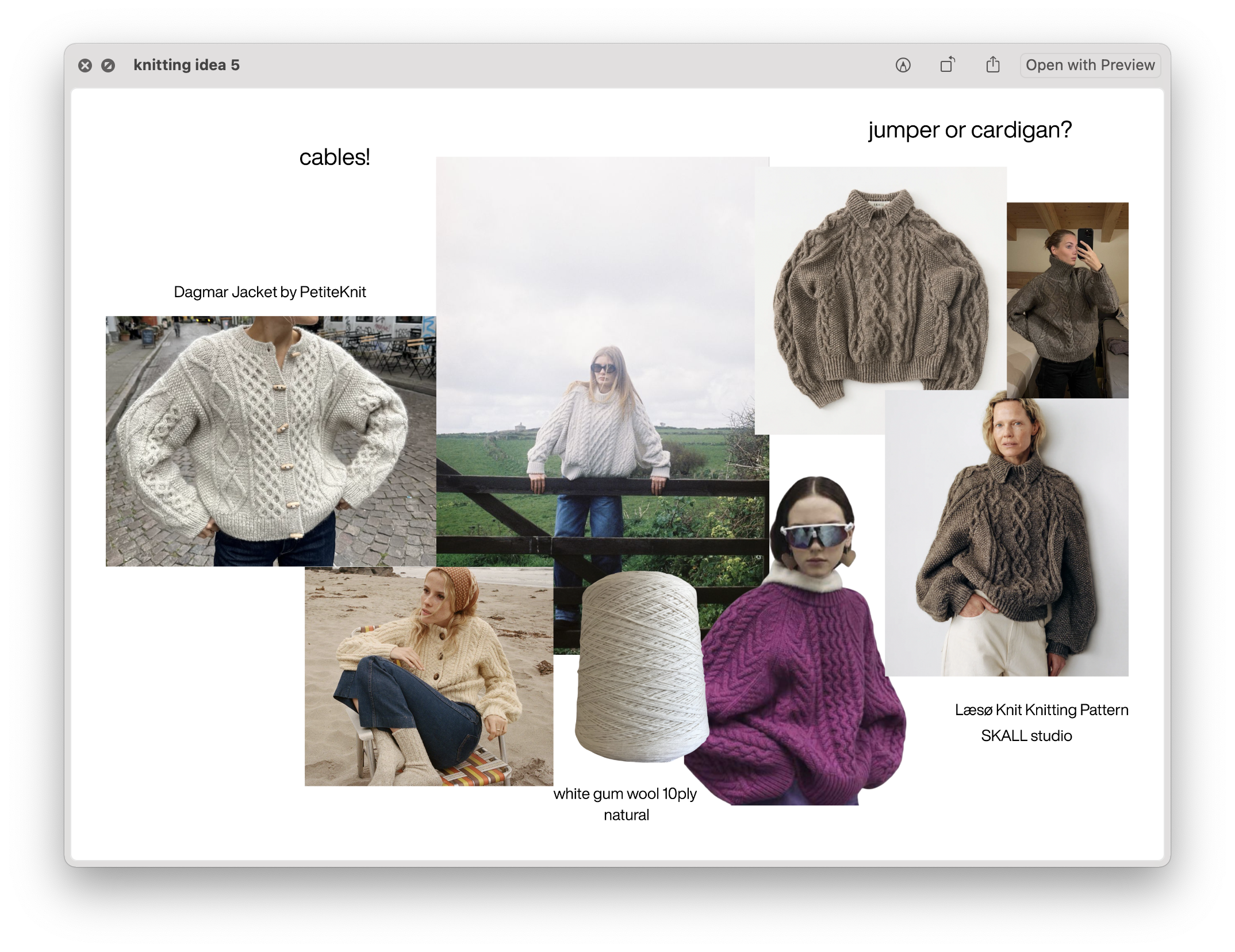This screenshot has height=952, width=1235.
Task: Click the 'knitting idea 5' window title
Action: tap(186, 65)
